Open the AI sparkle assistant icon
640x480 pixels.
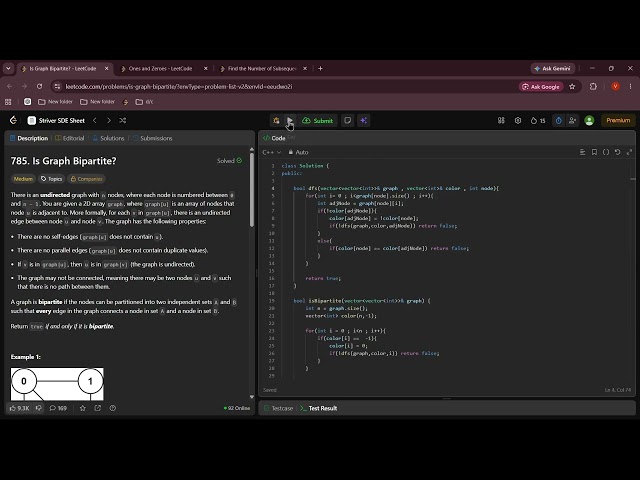[x=363, y=120]
